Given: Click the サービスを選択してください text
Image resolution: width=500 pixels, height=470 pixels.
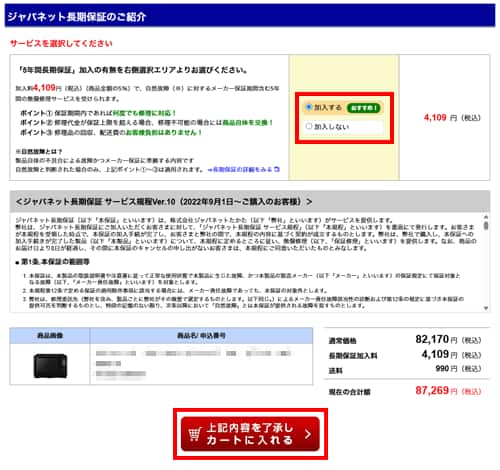Looking at the screenshot, I should point(61,43).
